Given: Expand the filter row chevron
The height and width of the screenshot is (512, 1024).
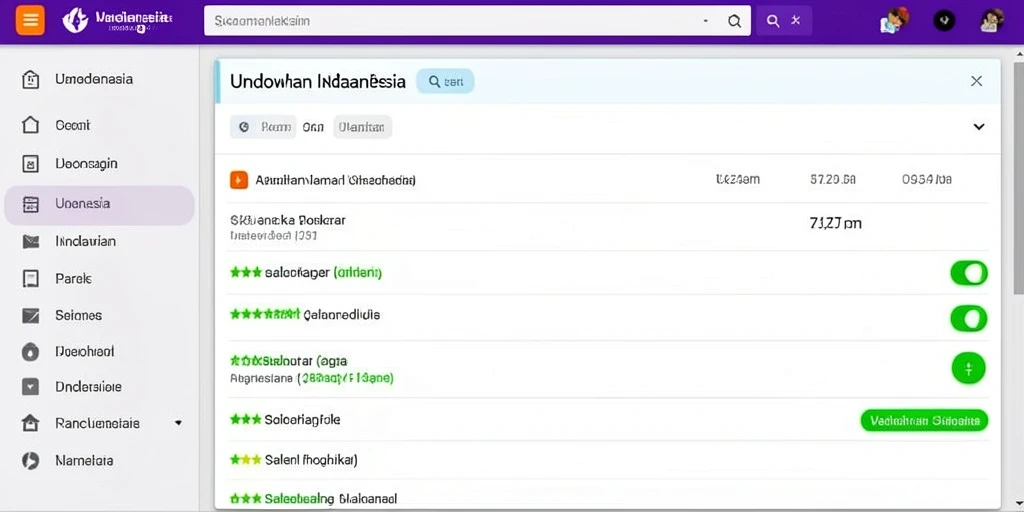Looking at the screenshot, I should [978, 127].
